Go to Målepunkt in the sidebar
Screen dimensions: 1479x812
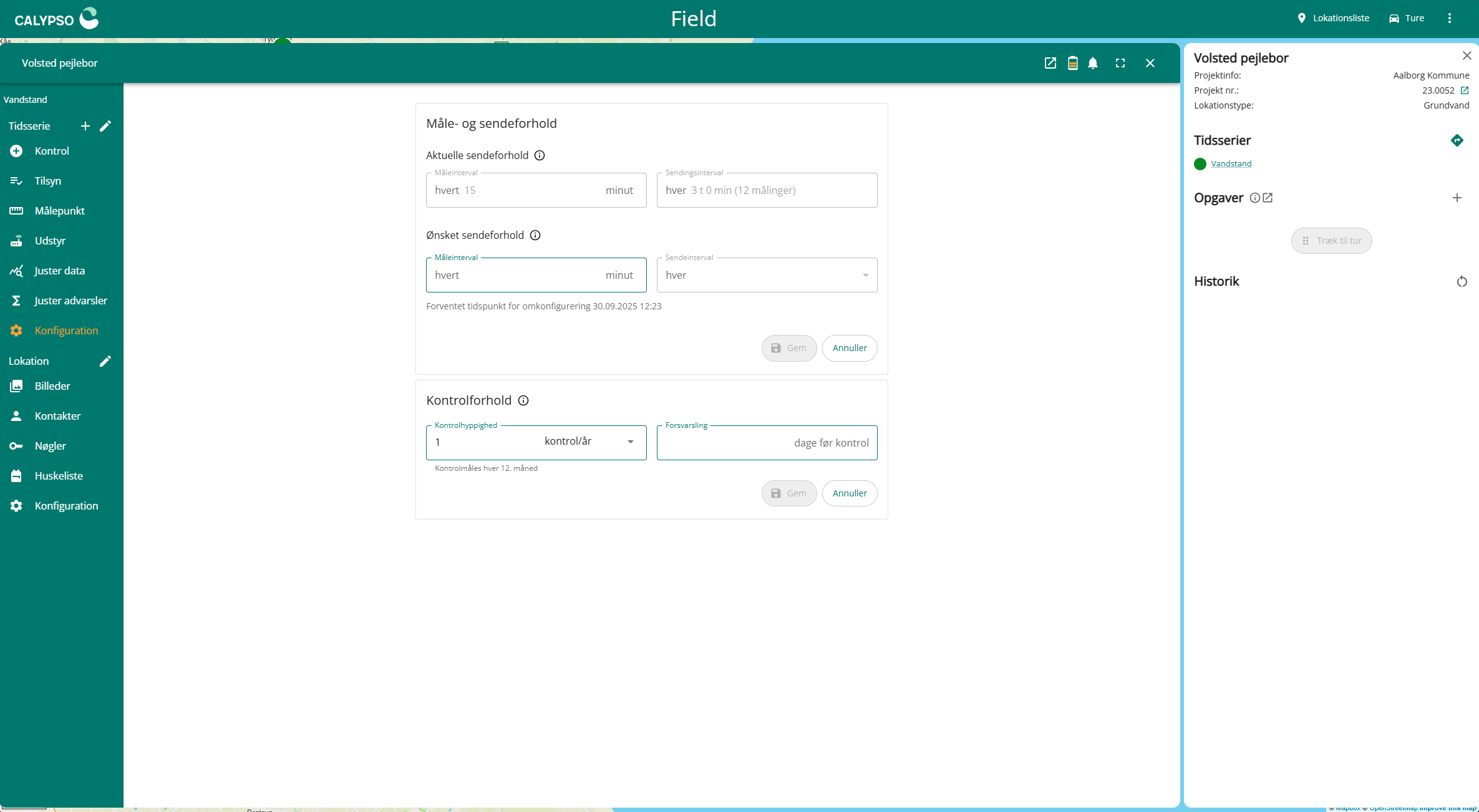[59, 211]
